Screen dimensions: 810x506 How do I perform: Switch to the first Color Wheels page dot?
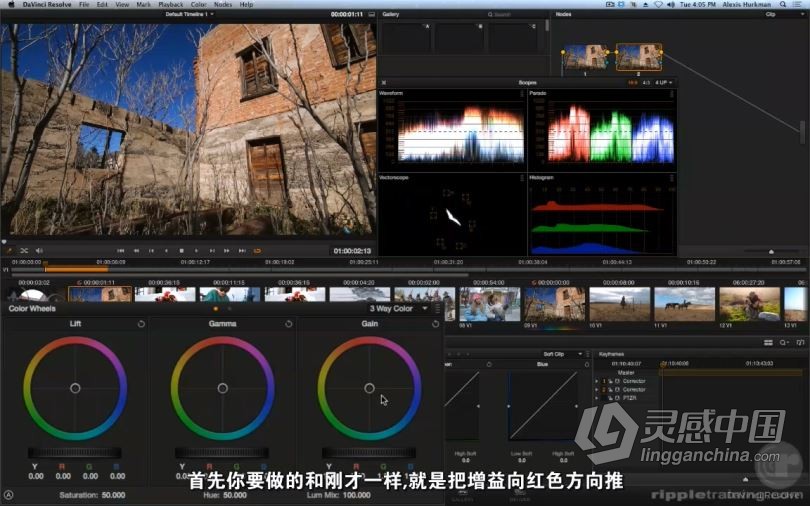click(x=215, y=309)
